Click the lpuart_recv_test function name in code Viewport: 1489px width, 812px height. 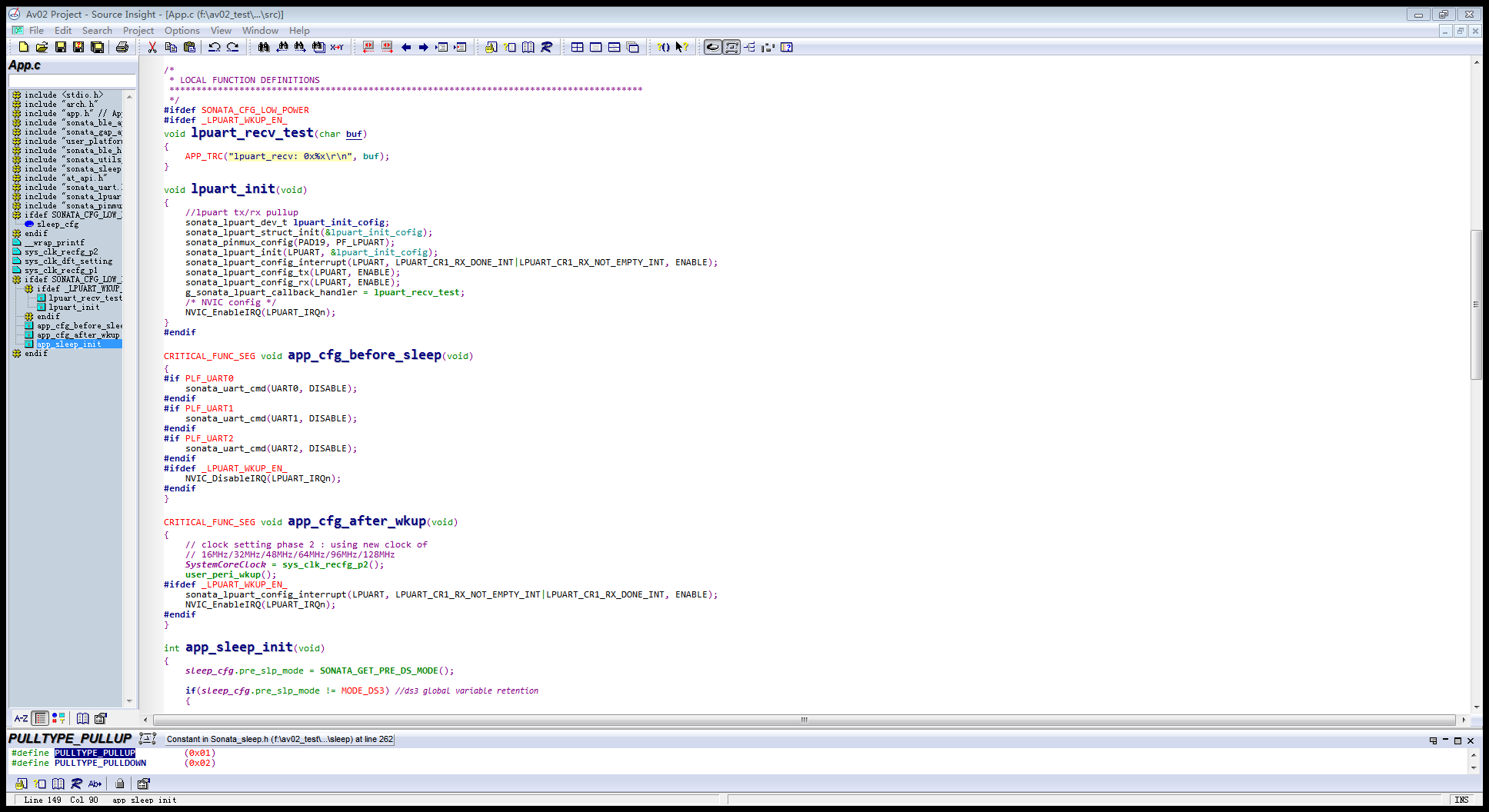252,133
